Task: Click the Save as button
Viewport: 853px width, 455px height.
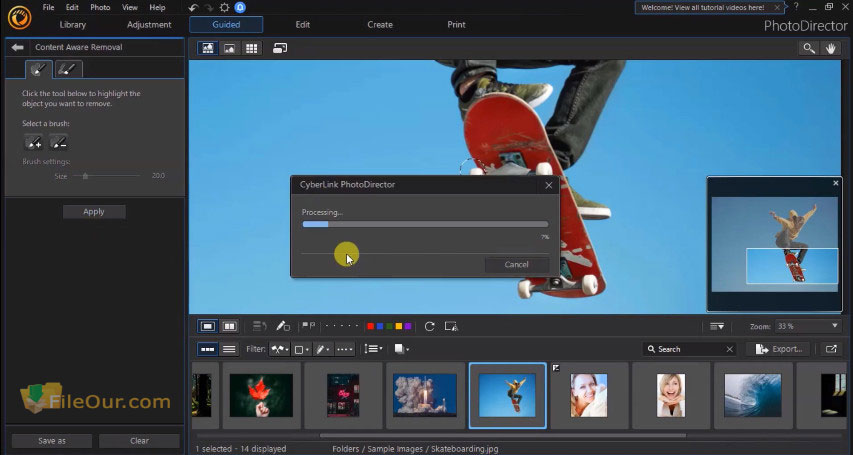Action: 52,441
